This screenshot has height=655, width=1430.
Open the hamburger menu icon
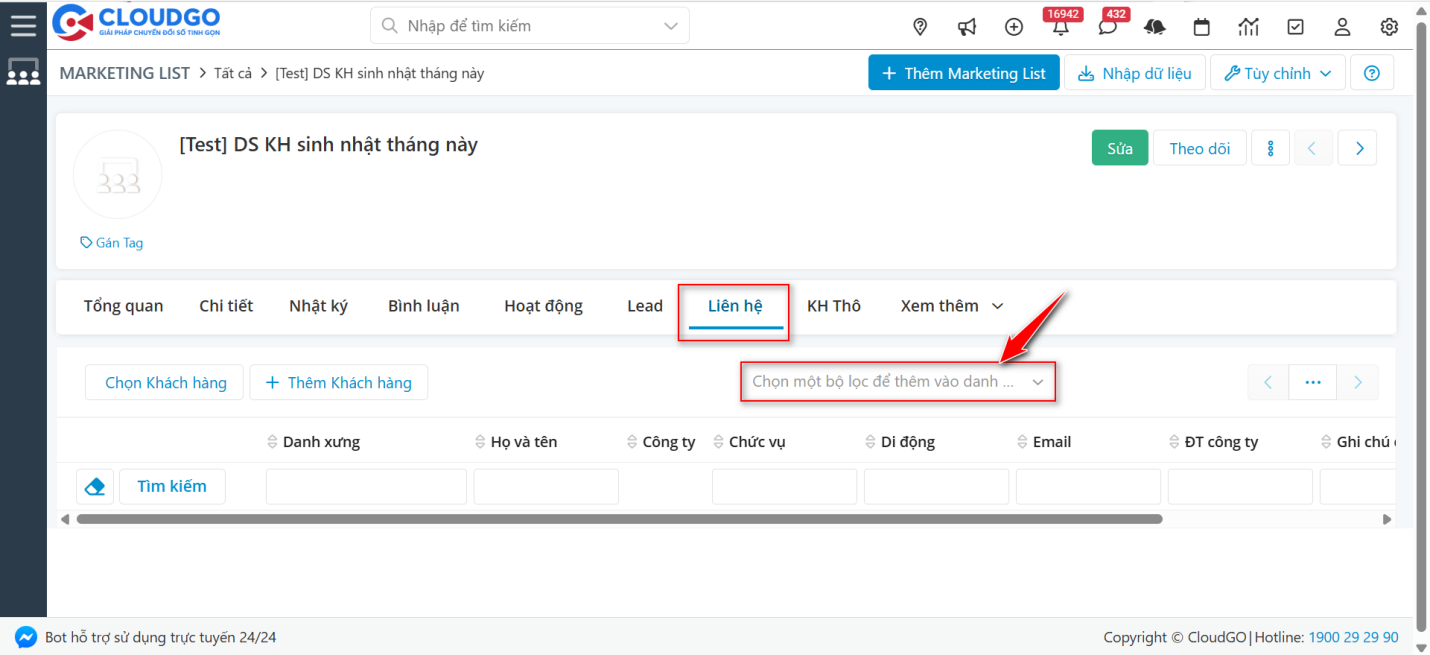22,25
